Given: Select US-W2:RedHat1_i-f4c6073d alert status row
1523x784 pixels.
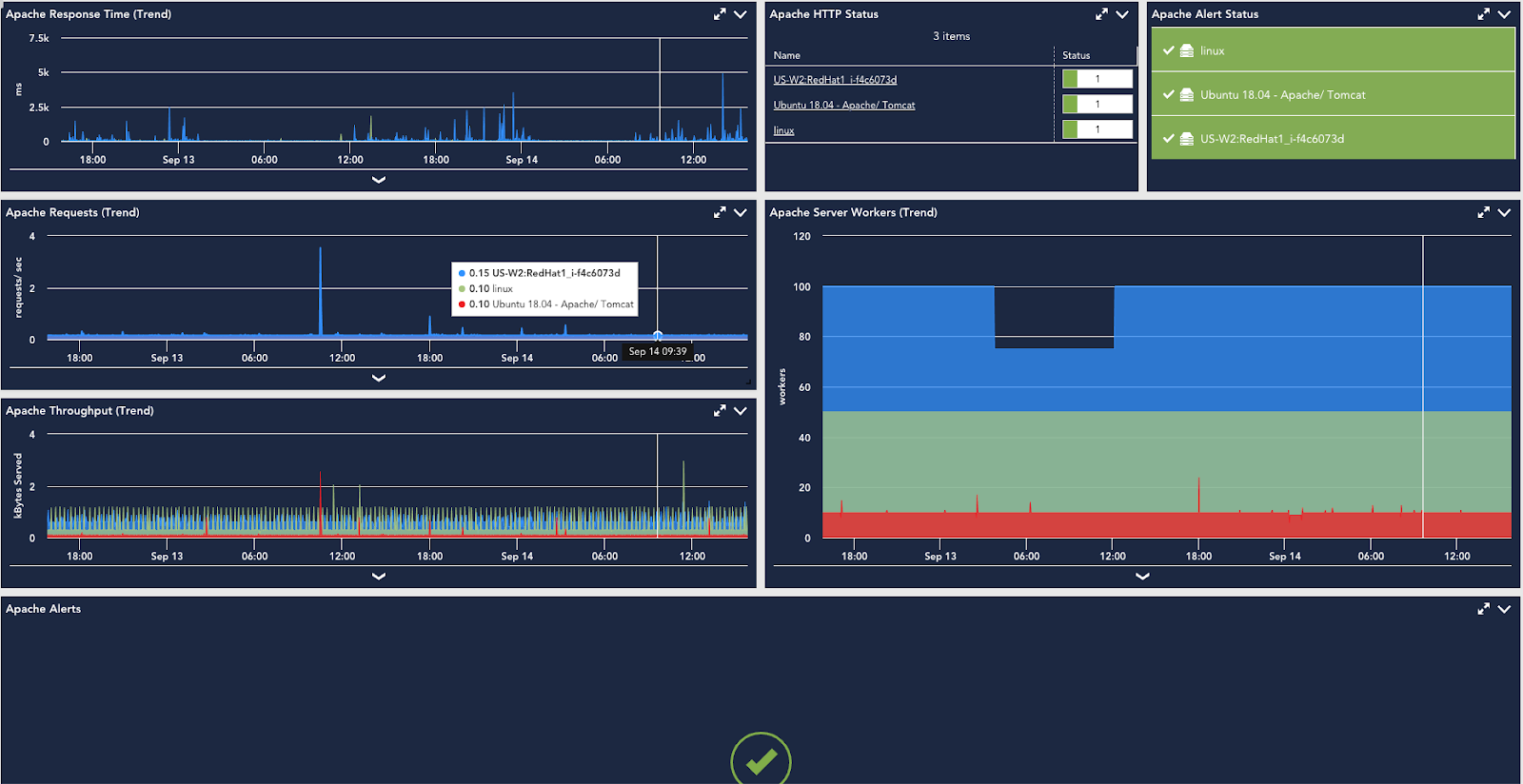Looking at the screenshot, I should coord(1333,138).
